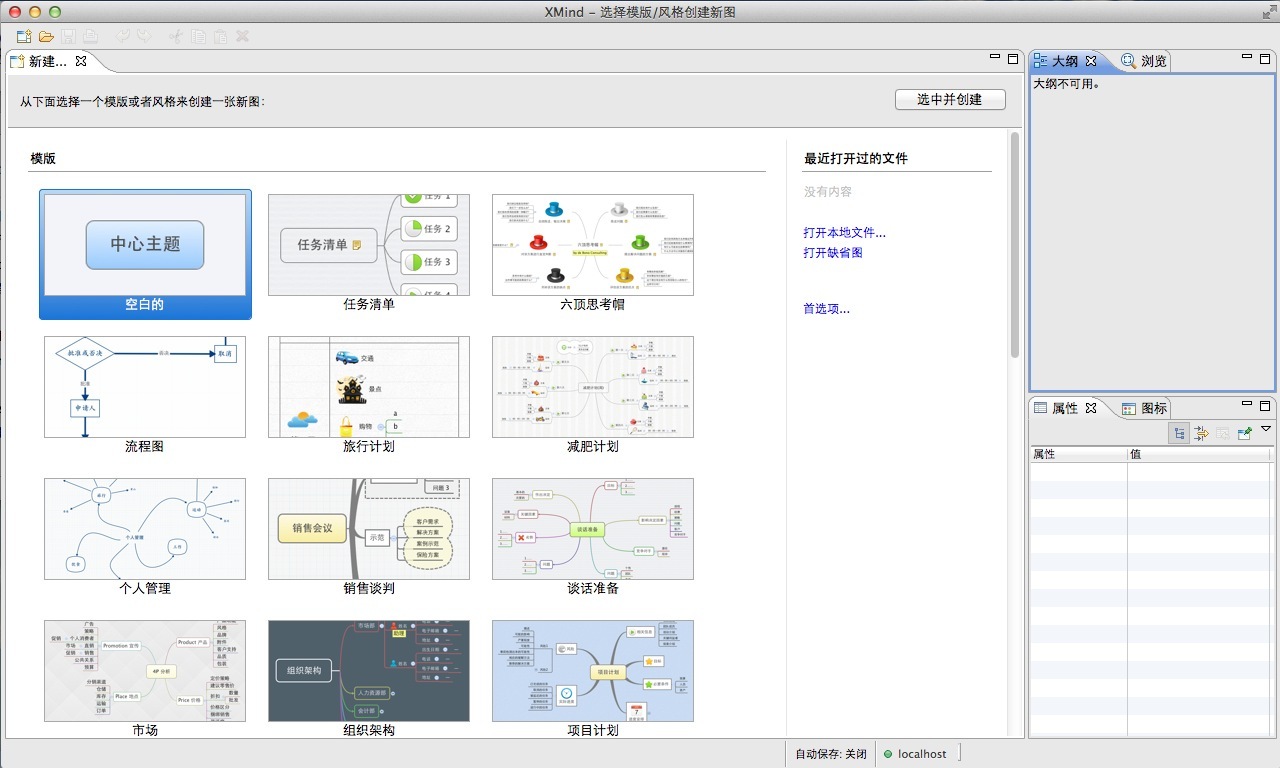Screen dimensions: 1280x768
Task: Open the 图标 tab
Action: (x=1144, y=408)
